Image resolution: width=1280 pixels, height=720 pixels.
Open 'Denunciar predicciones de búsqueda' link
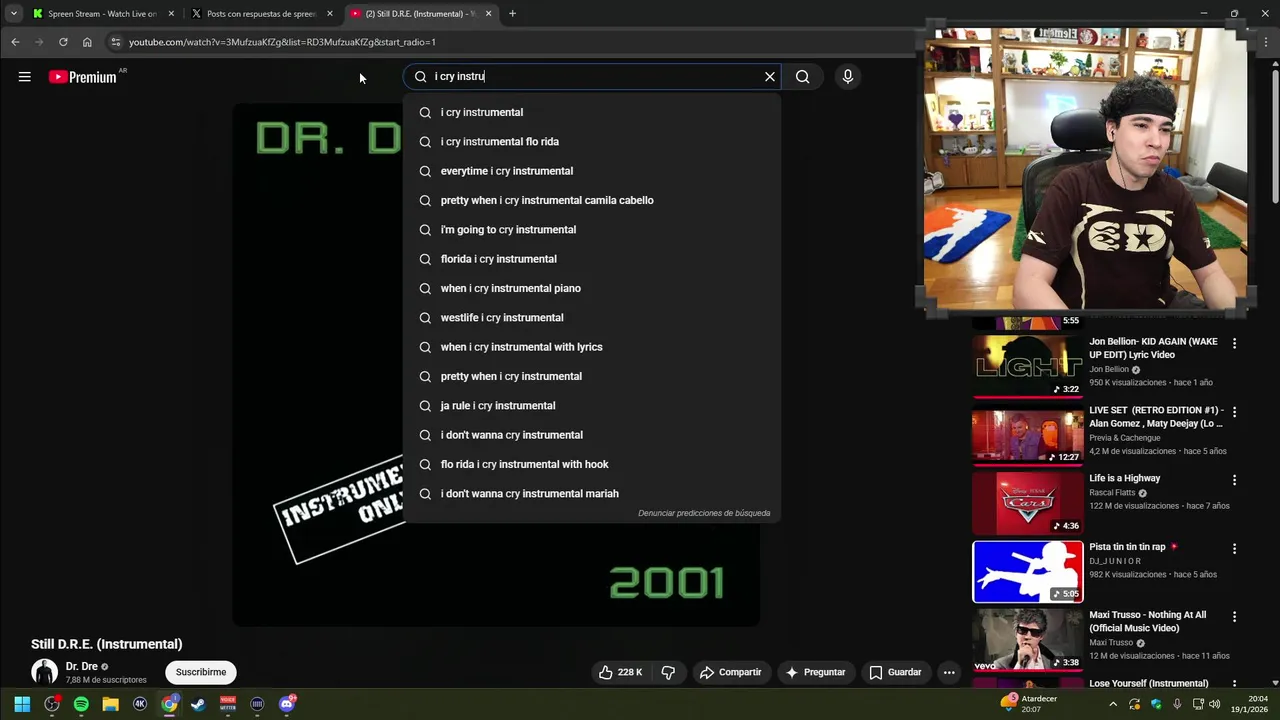[704, 513]
